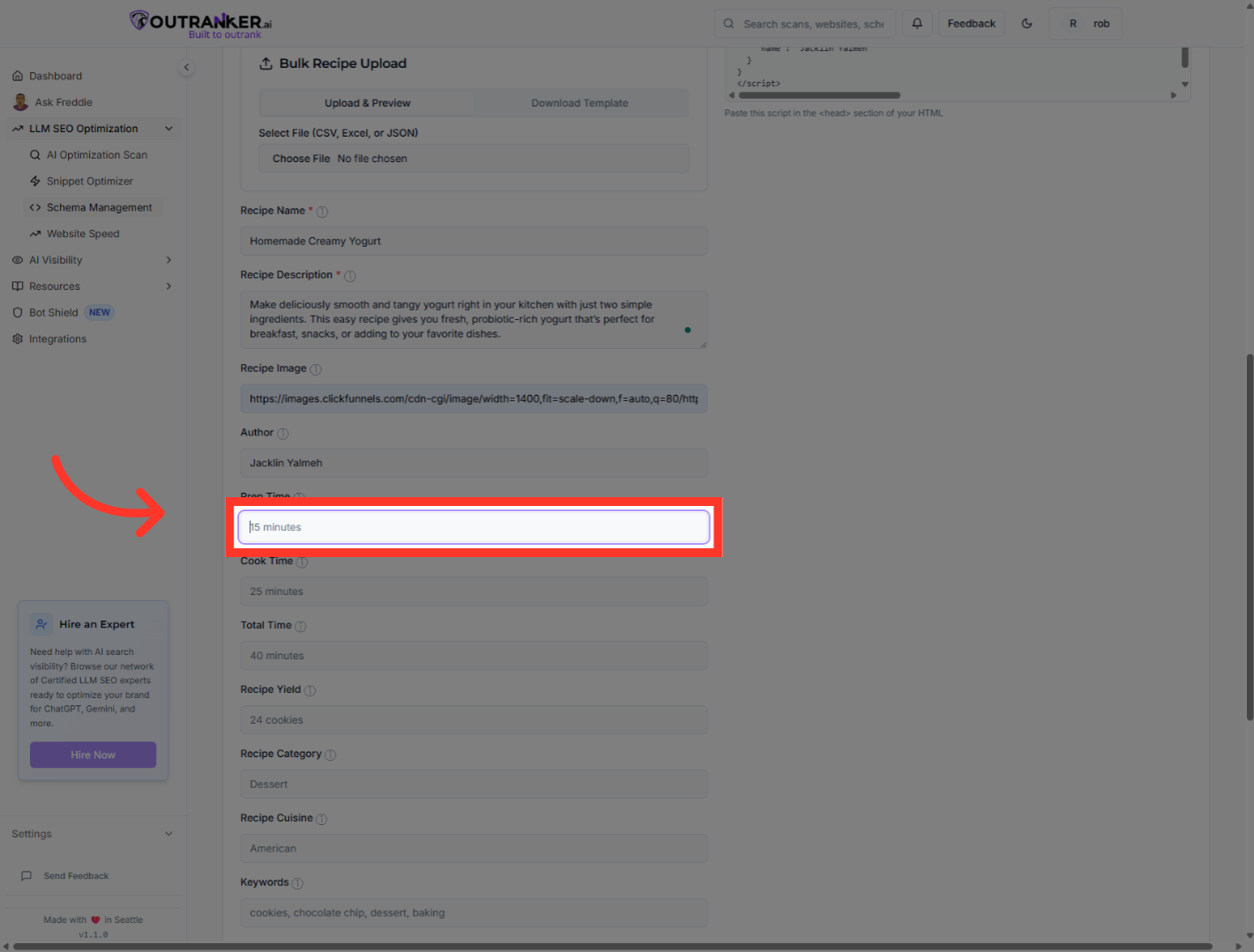
Task: Click Send Feedback link
Action: [x=76, y=876]
